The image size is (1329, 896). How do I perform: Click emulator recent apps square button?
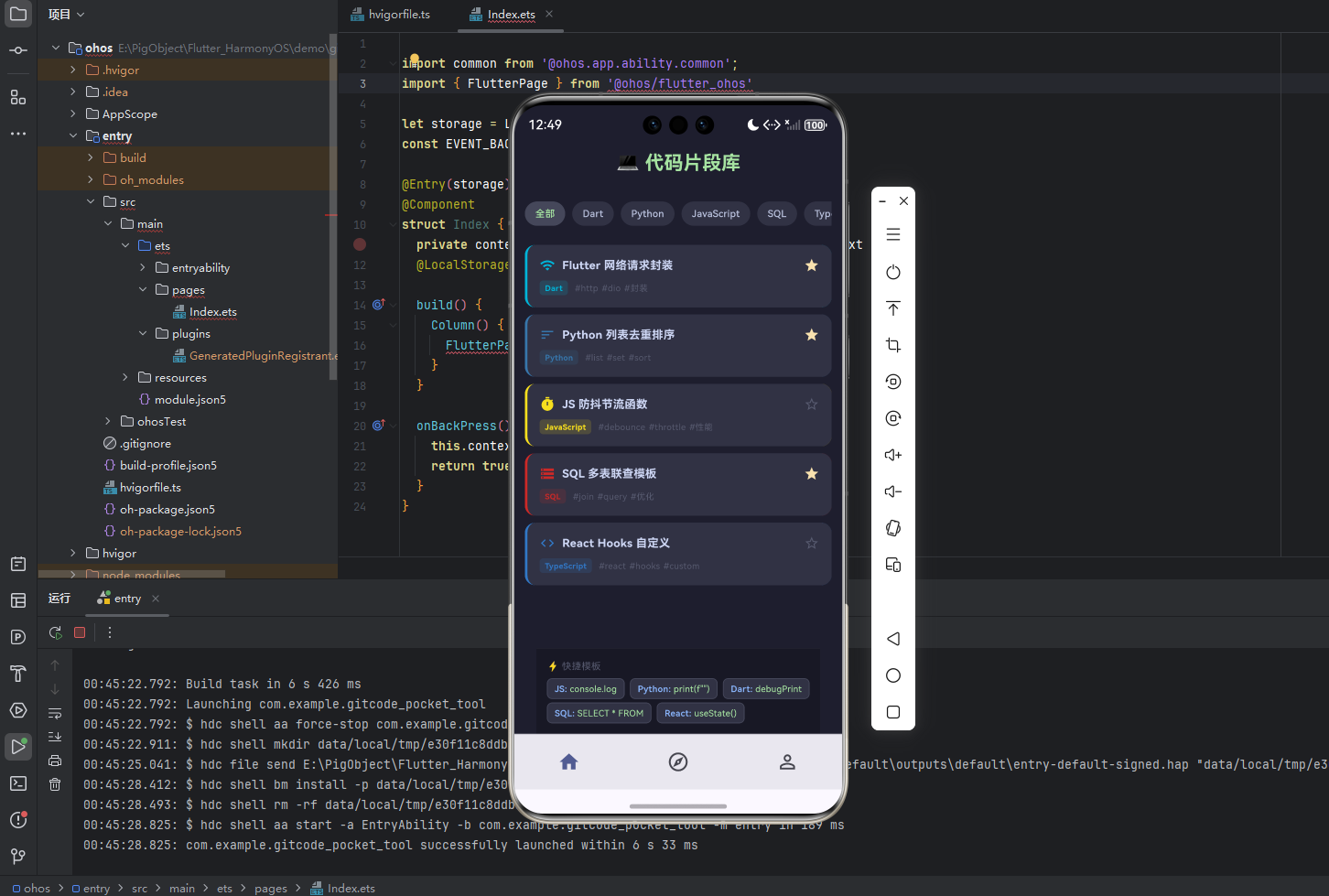click(x=893, y=712)
